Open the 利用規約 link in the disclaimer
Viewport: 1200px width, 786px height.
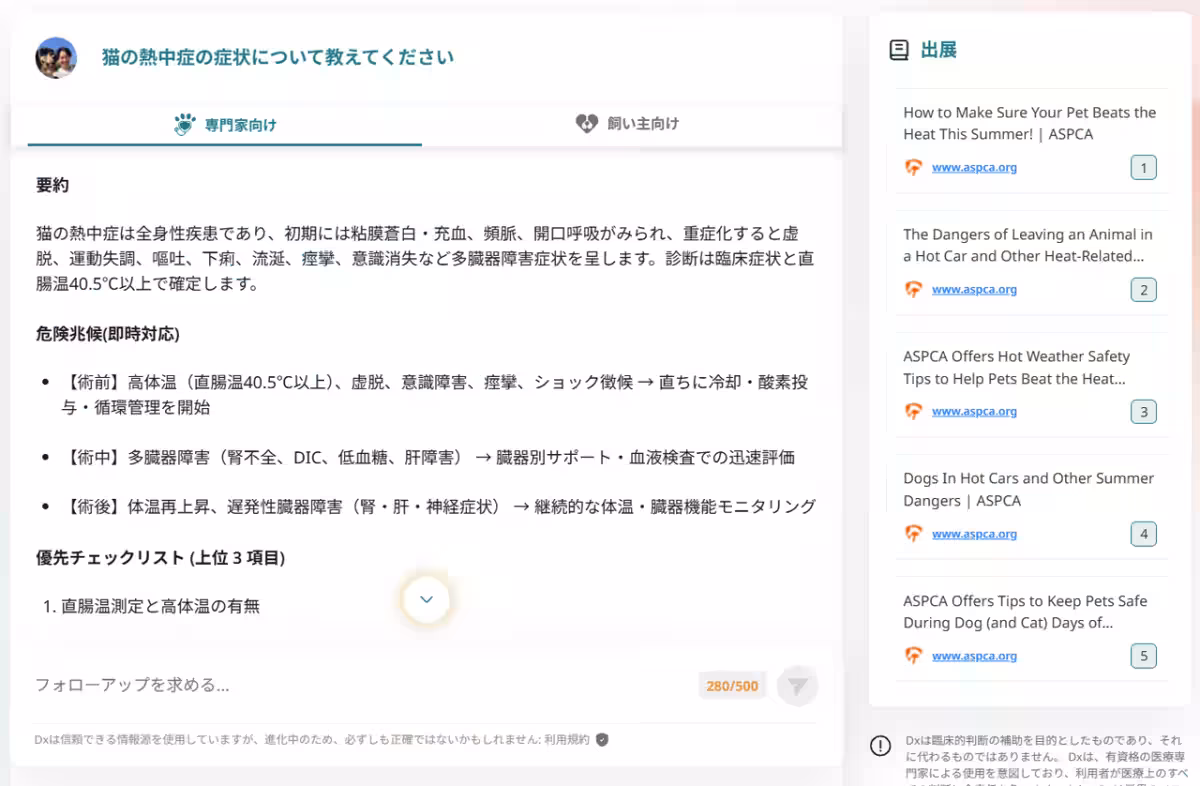pos(568,740)
